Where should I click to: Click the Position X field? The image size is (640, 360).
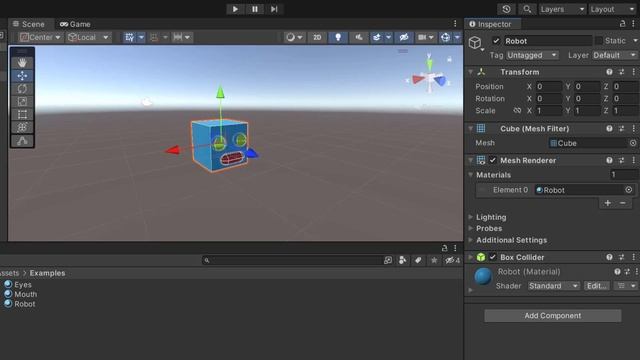(549, 87)
